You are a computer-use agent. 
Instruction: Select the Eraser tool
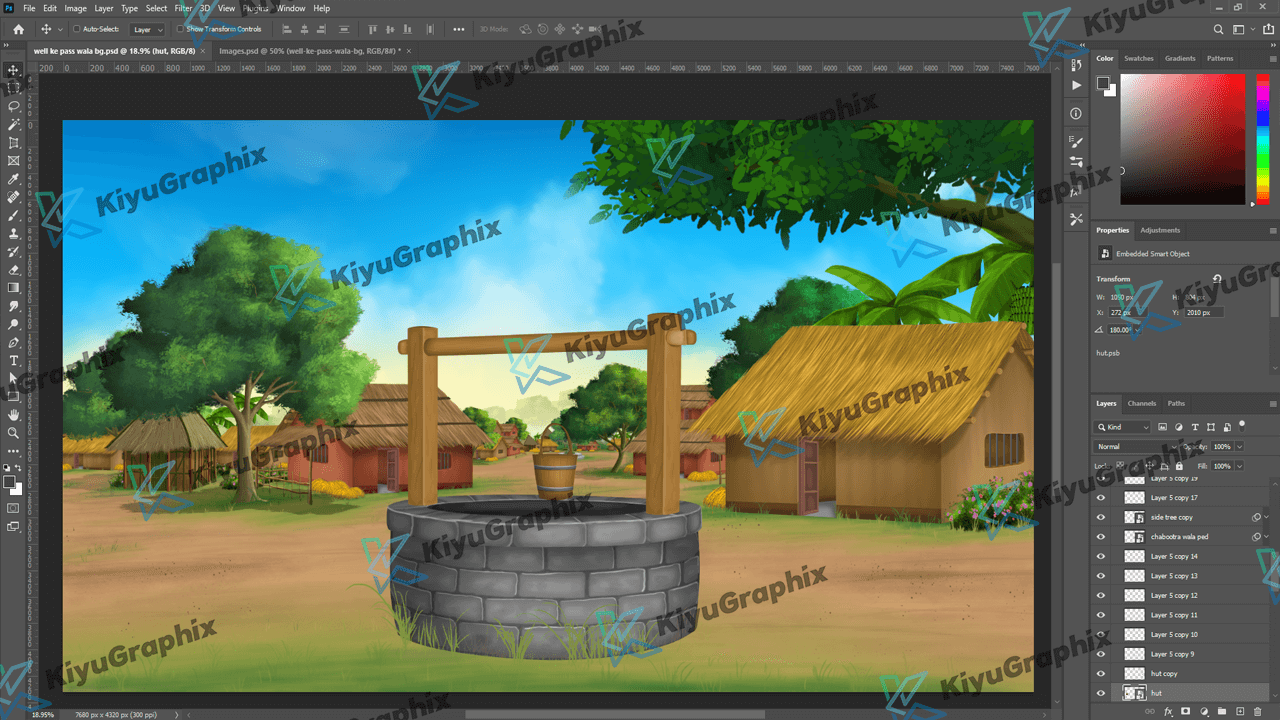(x=14, y=270)
